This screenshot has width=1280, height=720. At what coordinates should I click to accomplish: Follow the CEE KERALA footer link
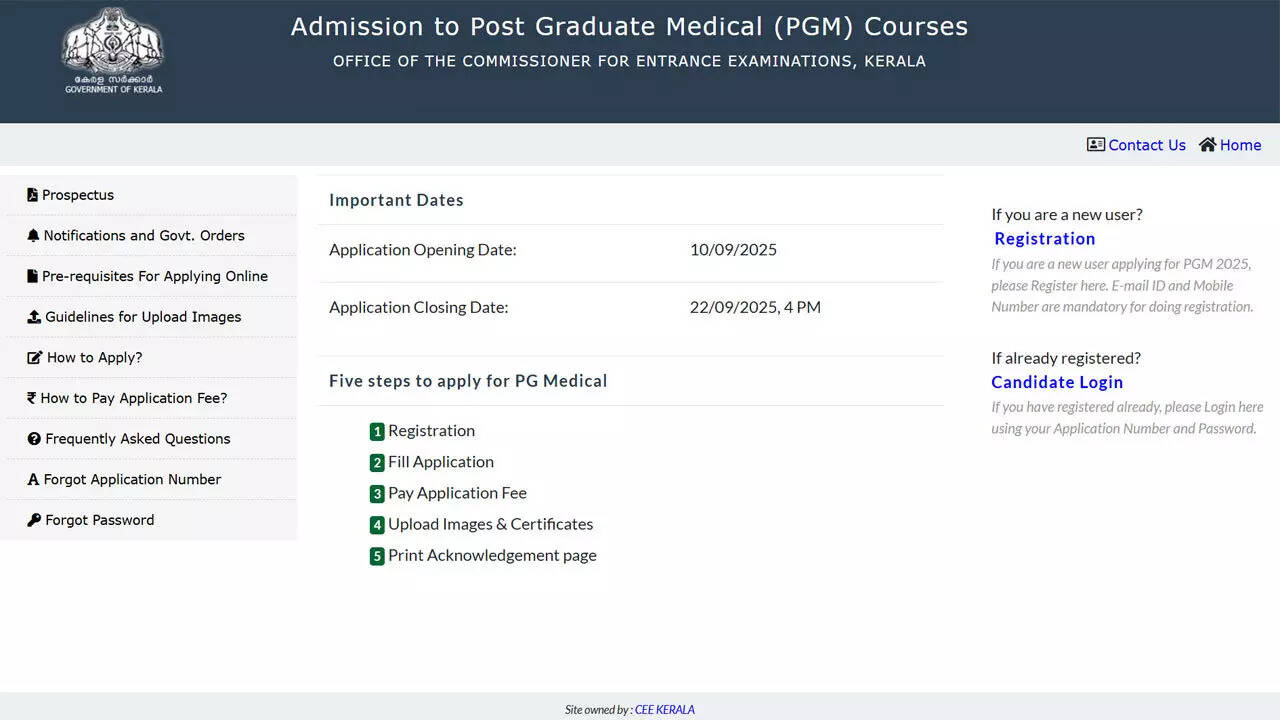pos(664,710)
